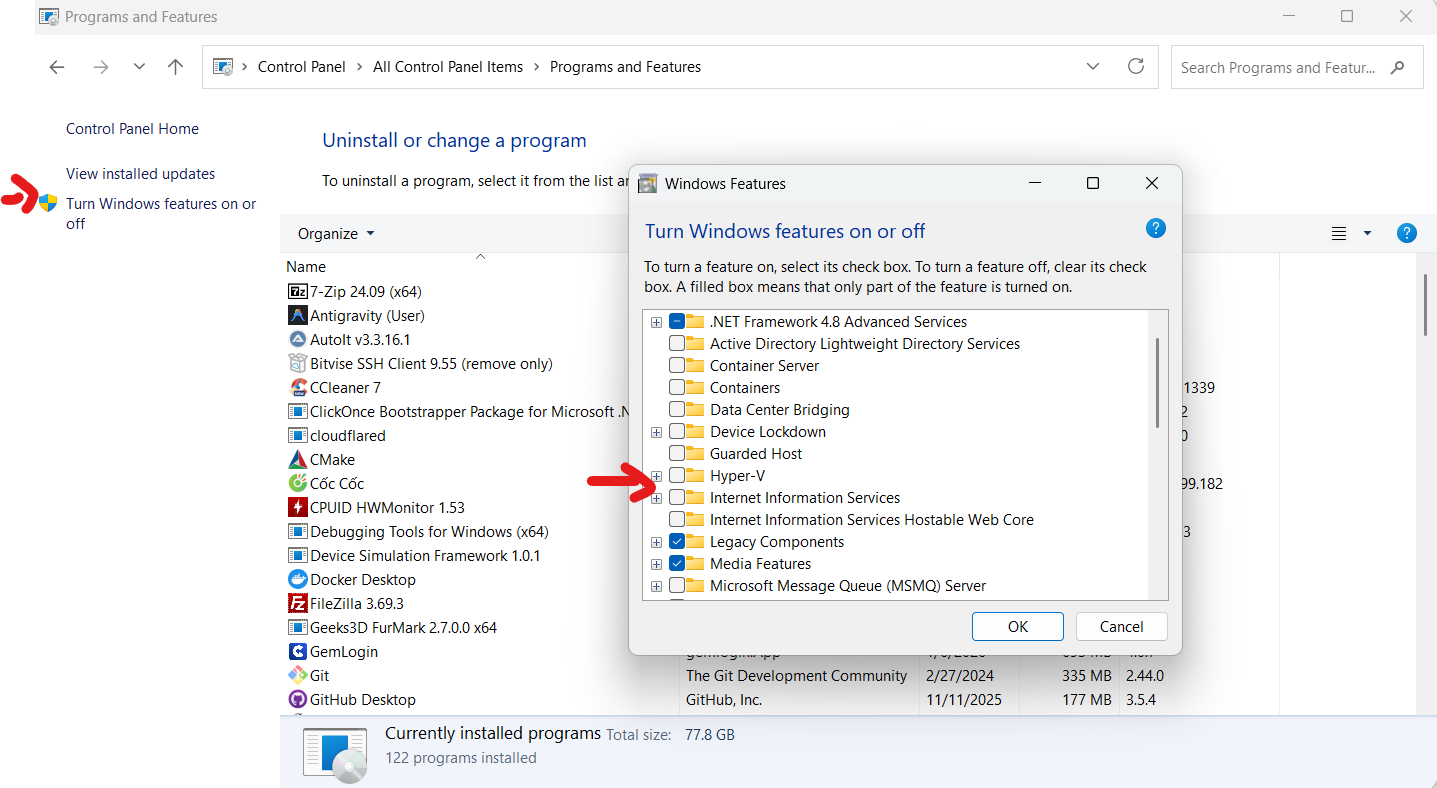Expand the Legacy Components tree node
This screenshot has height=788, width=1437.
point(657,542)
